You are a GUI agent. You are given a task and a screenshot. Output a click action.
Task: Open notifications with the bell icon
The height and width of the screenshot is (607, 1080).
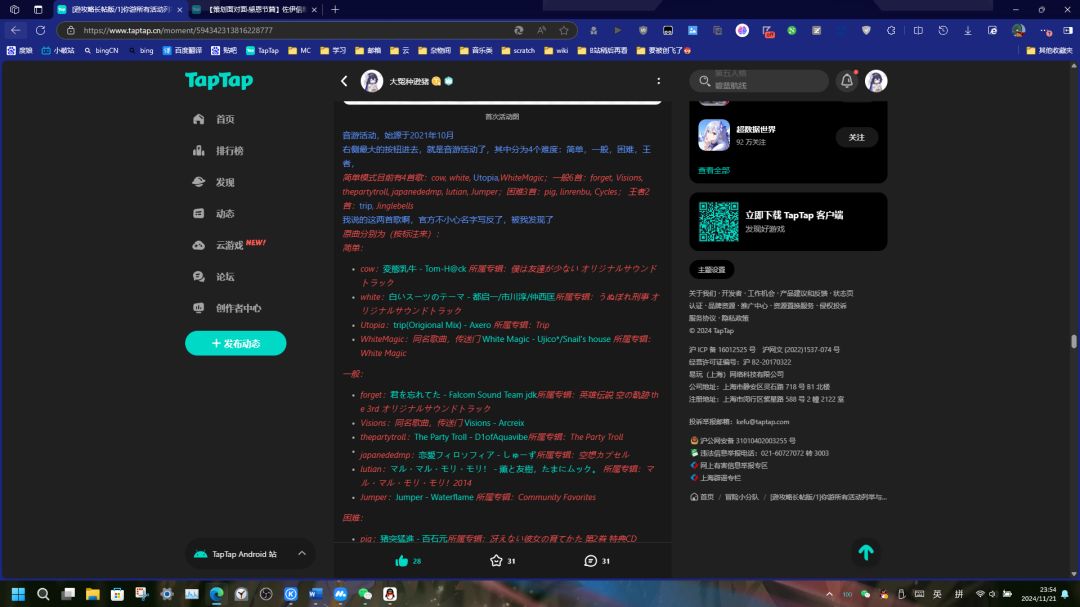[847, 81]
